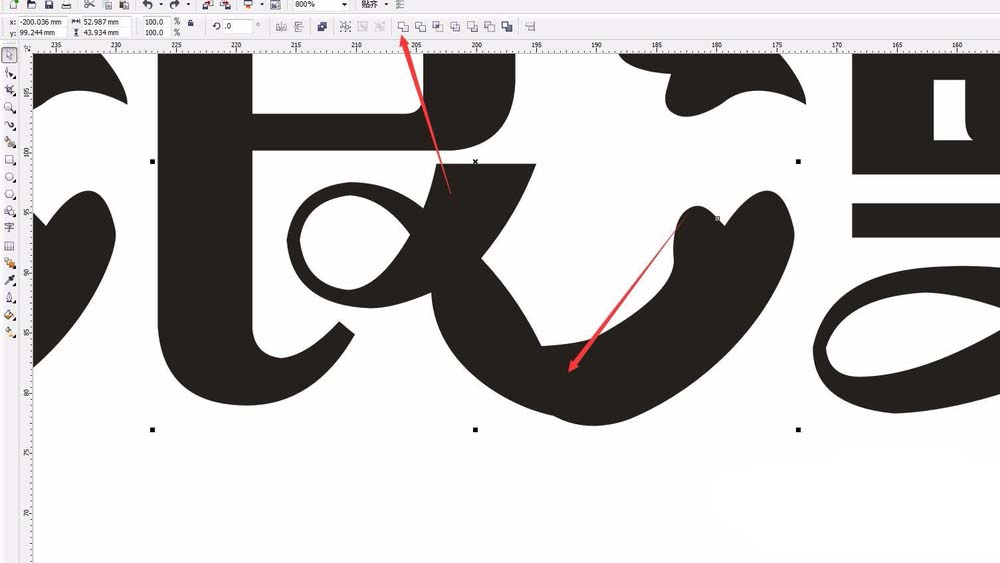Click the Mirror horizontally icon

point(281,26)
